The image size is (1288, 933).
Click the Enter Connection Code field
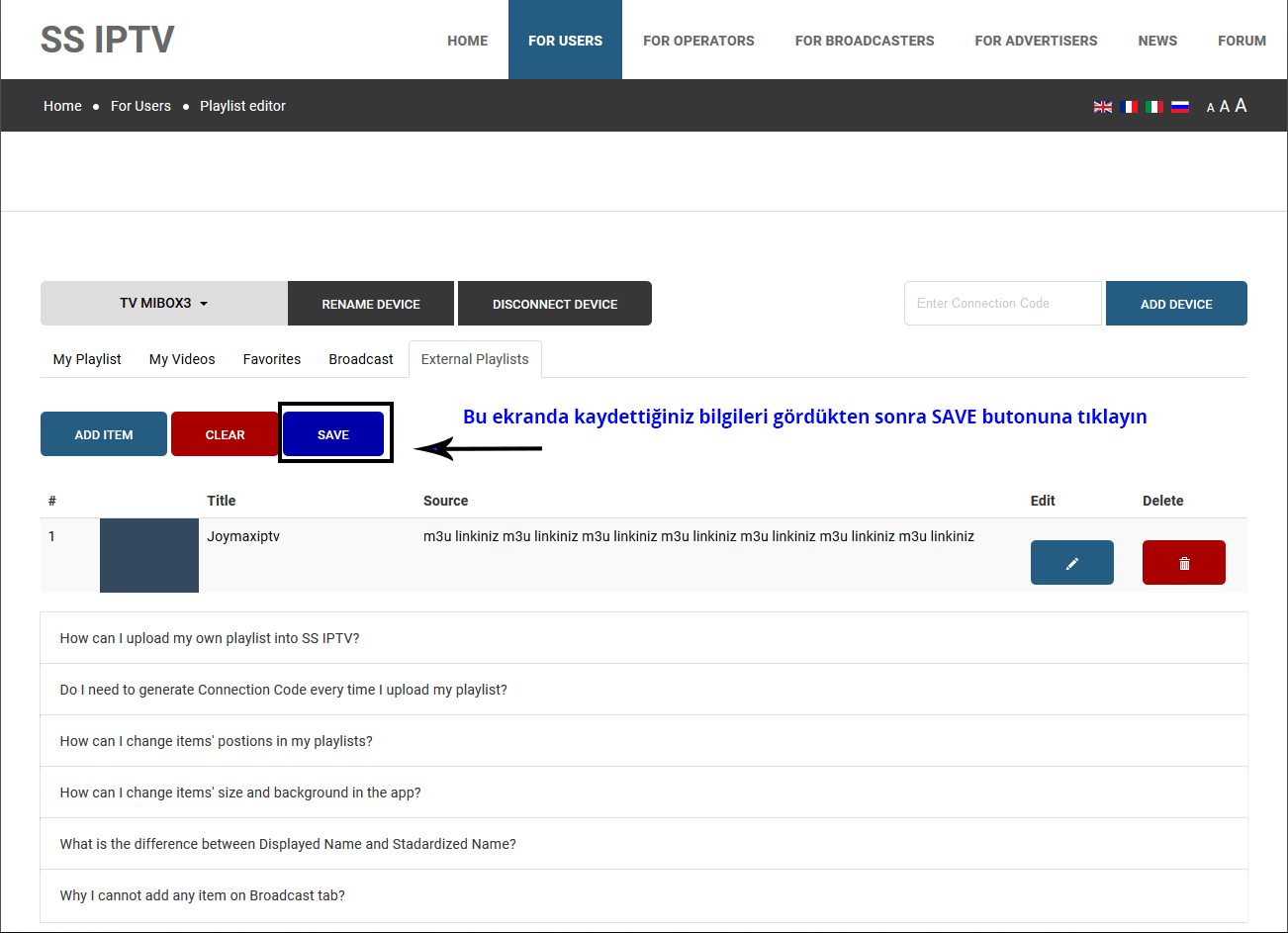(x=1002, y=304)
